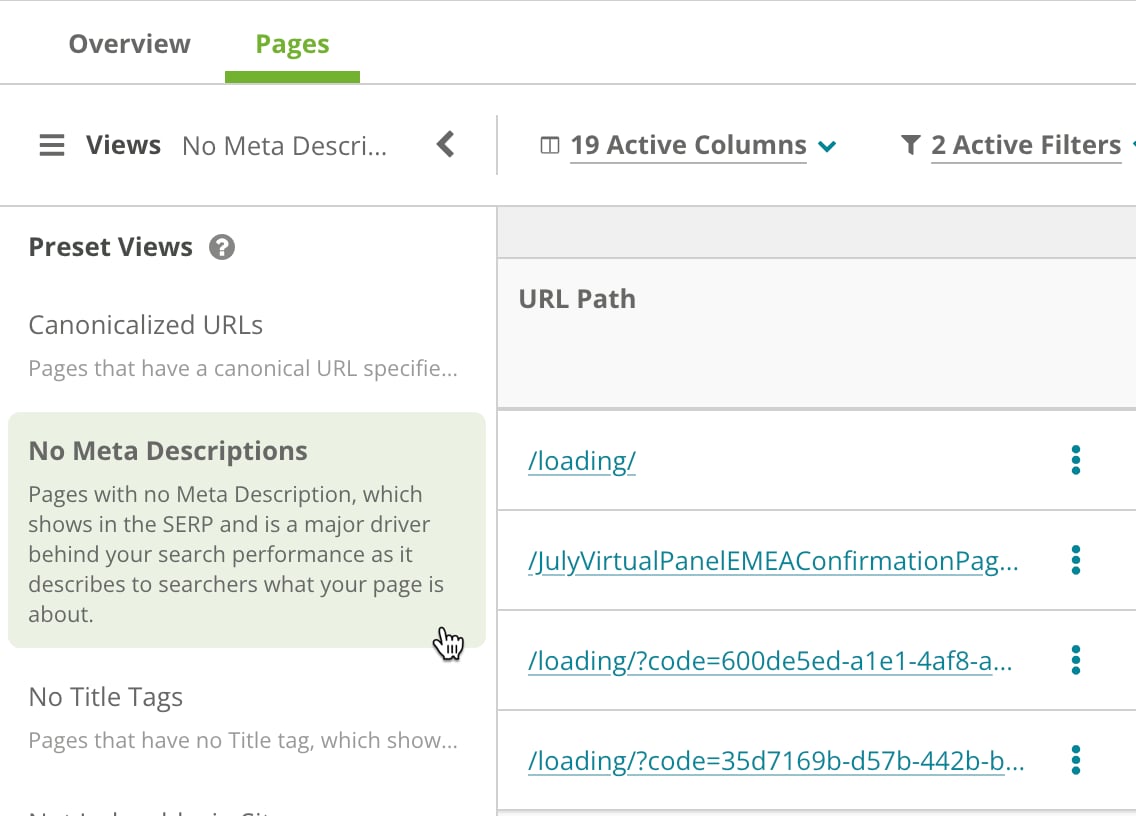Open Preset Views help question icon
Viewport: 1136px width, 816px height.
222,247
